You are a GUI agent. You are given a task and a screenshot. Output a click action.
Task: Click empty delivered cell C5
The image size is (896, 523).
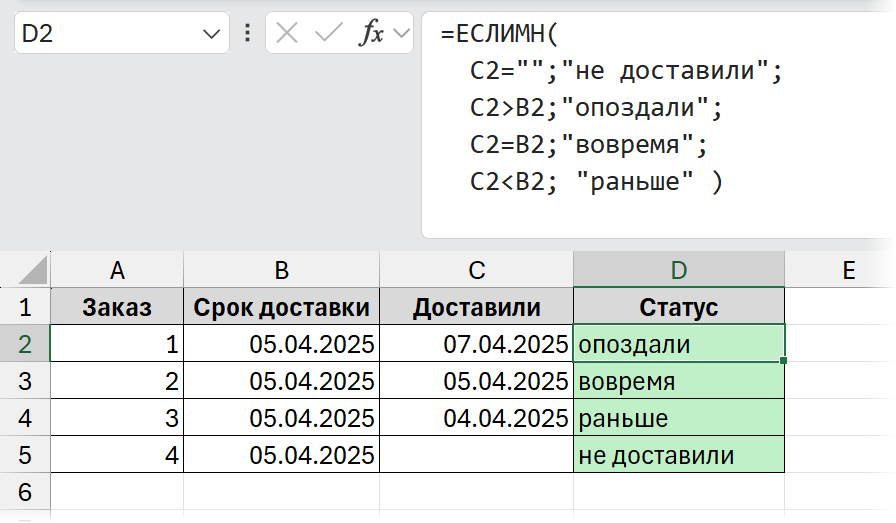click(x=477, y=456)
